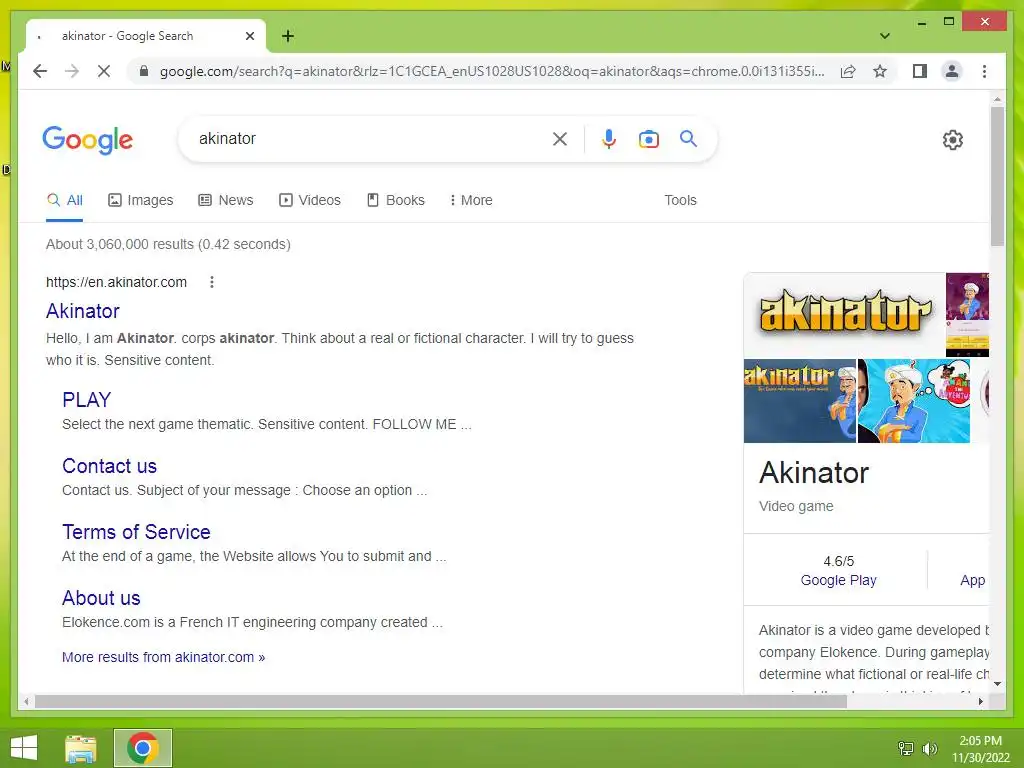Open the volume control tray icon

(929, 749)
